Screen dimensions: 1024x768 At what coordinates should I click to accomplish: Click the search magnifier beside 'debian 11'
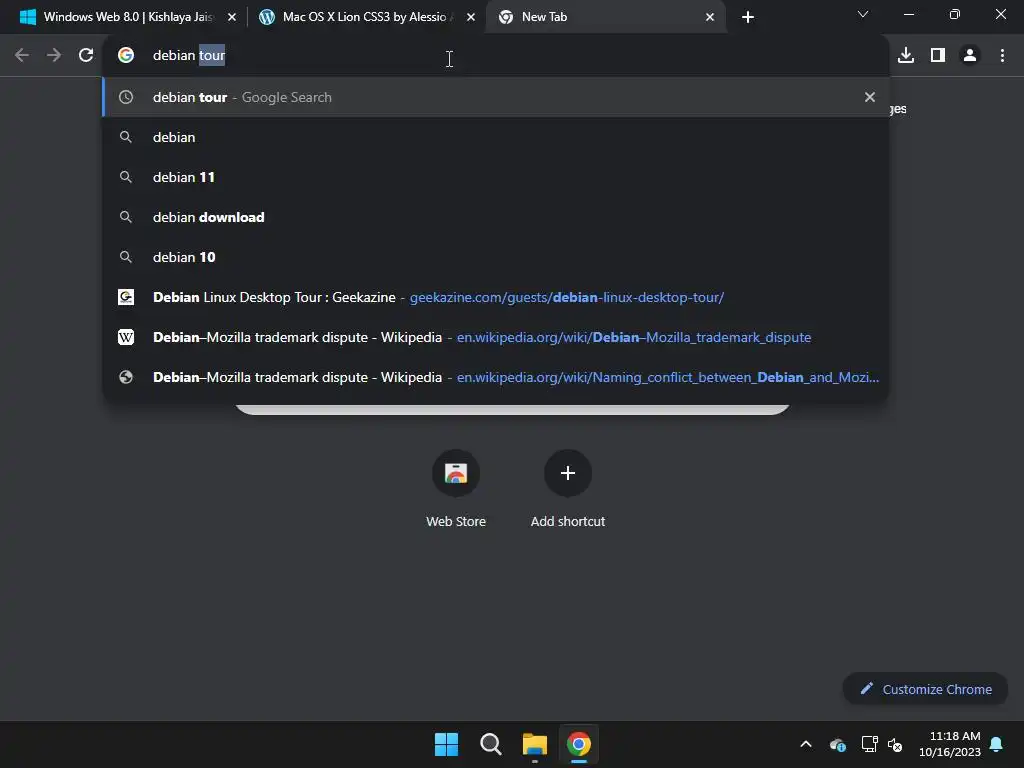pos(126,177)
